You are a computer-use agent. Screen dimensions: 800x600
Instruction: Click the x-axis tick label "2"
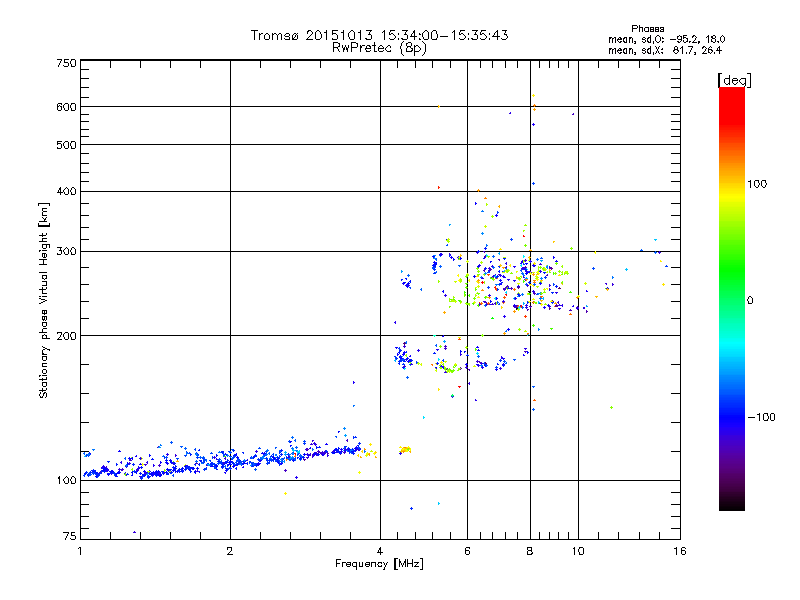pyautogui.click(x=230, y=551)
